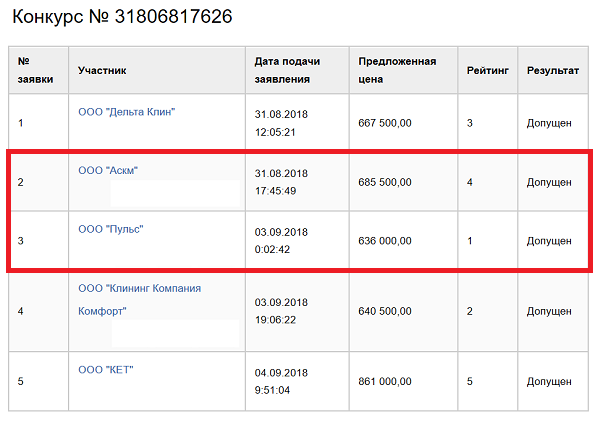Click the price cell 640 500,00
The width and height of the screenshot is (600, 422).
[385, 310]
